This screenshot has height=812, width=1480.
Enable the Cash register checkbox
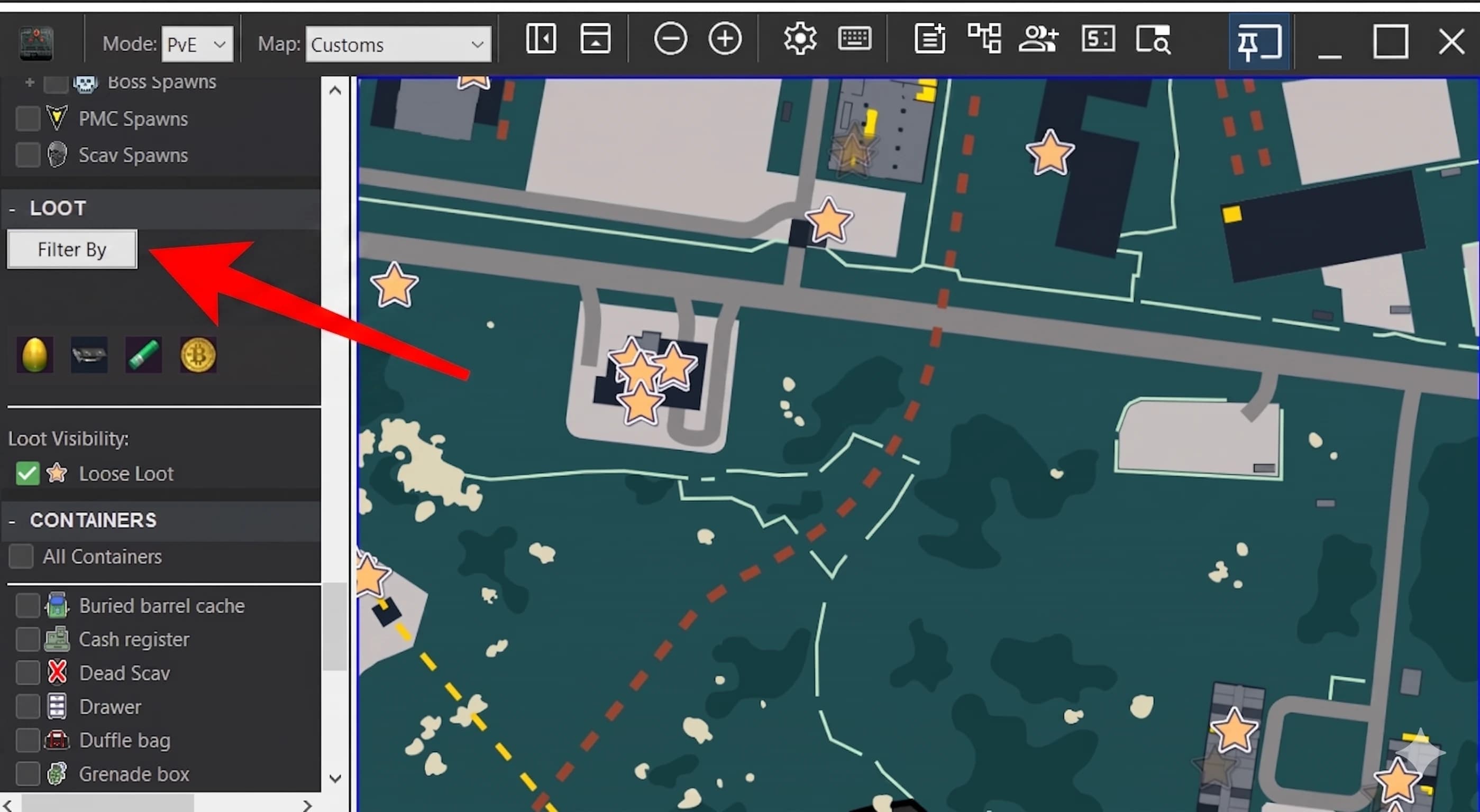pyautogui.click(x=28, y=639)
